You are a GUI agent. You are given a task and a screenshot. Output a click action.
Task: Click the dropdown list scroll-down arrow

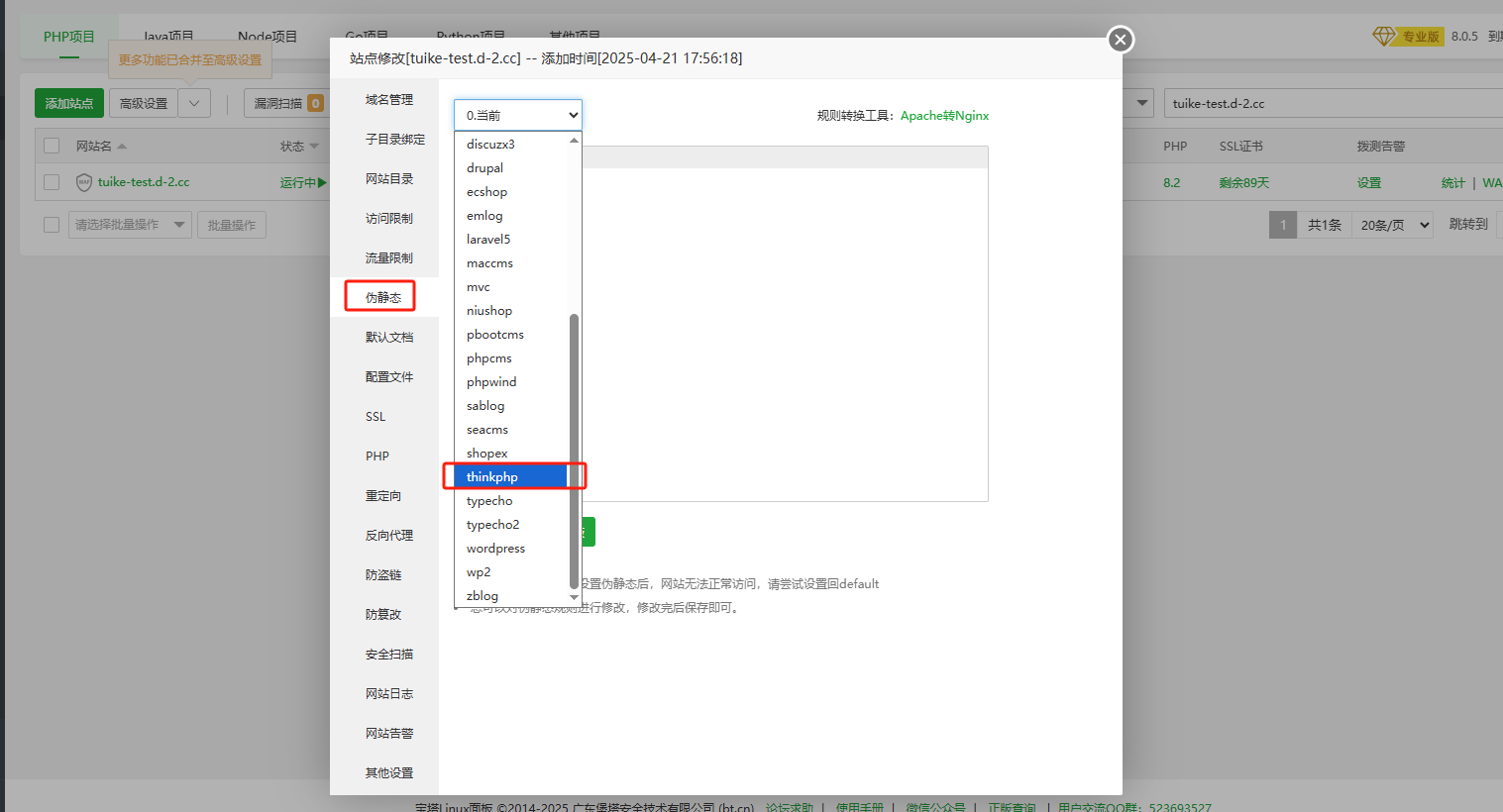[x=574, y=597]
